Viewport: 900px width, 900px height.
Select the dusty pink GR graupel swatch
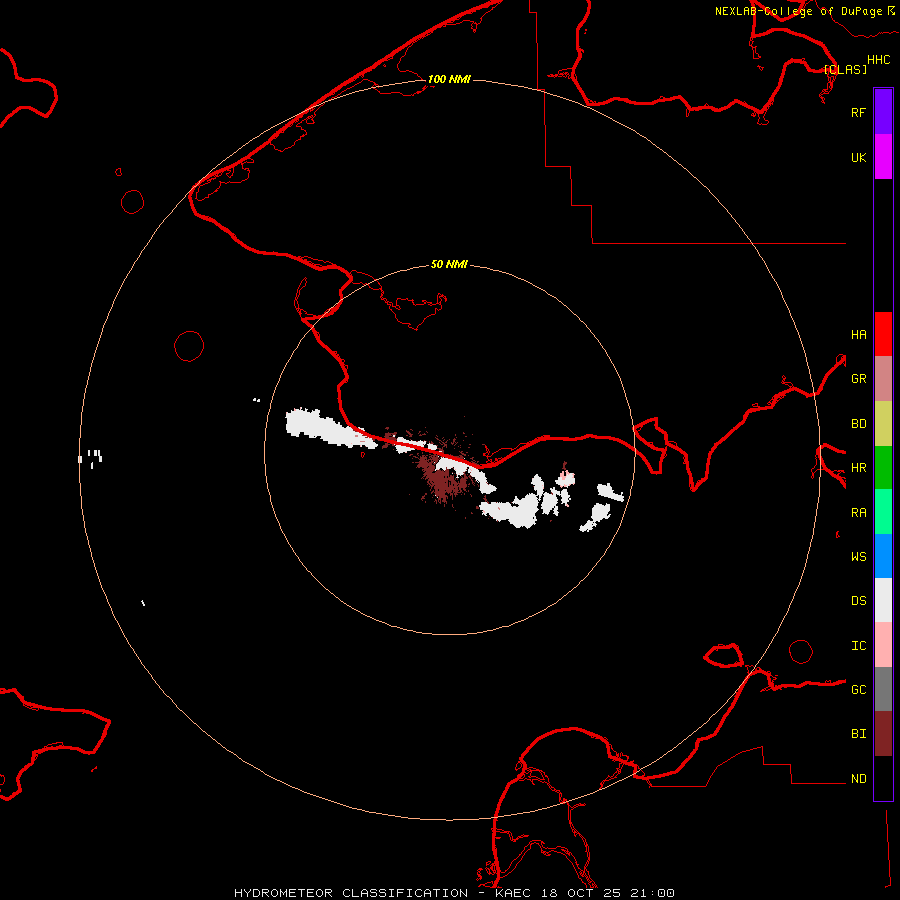[883, 378]
